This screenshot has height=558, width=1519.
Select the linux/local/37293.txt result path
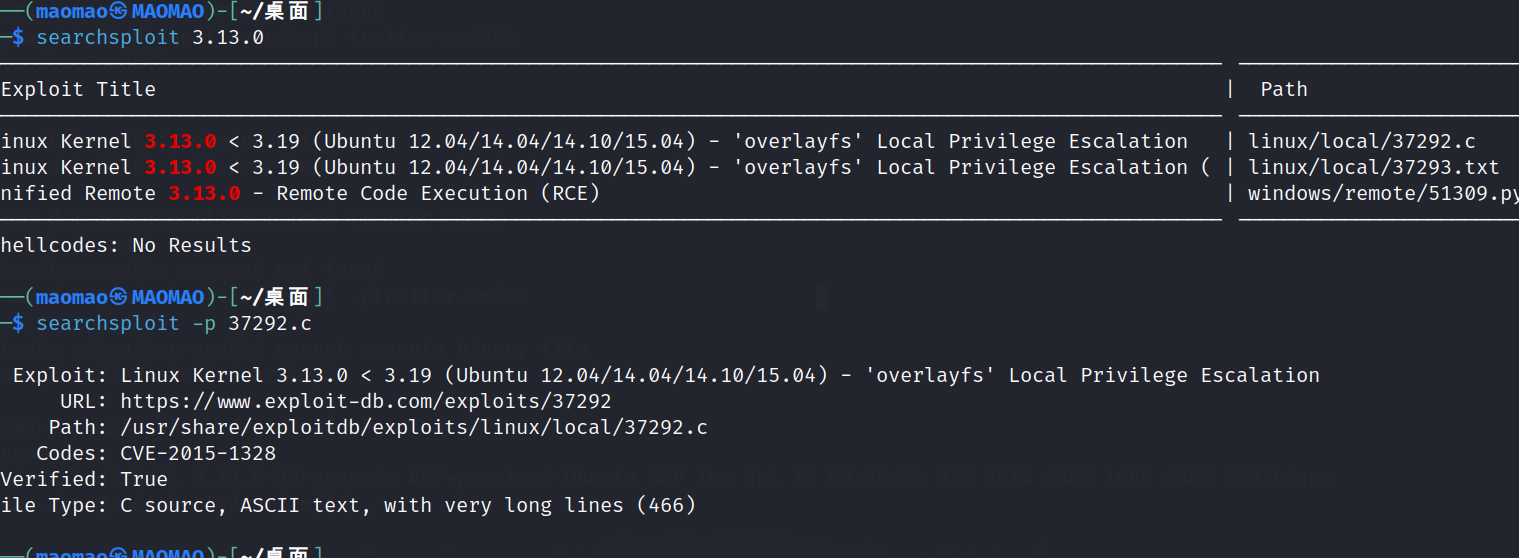coord(1373,167)
